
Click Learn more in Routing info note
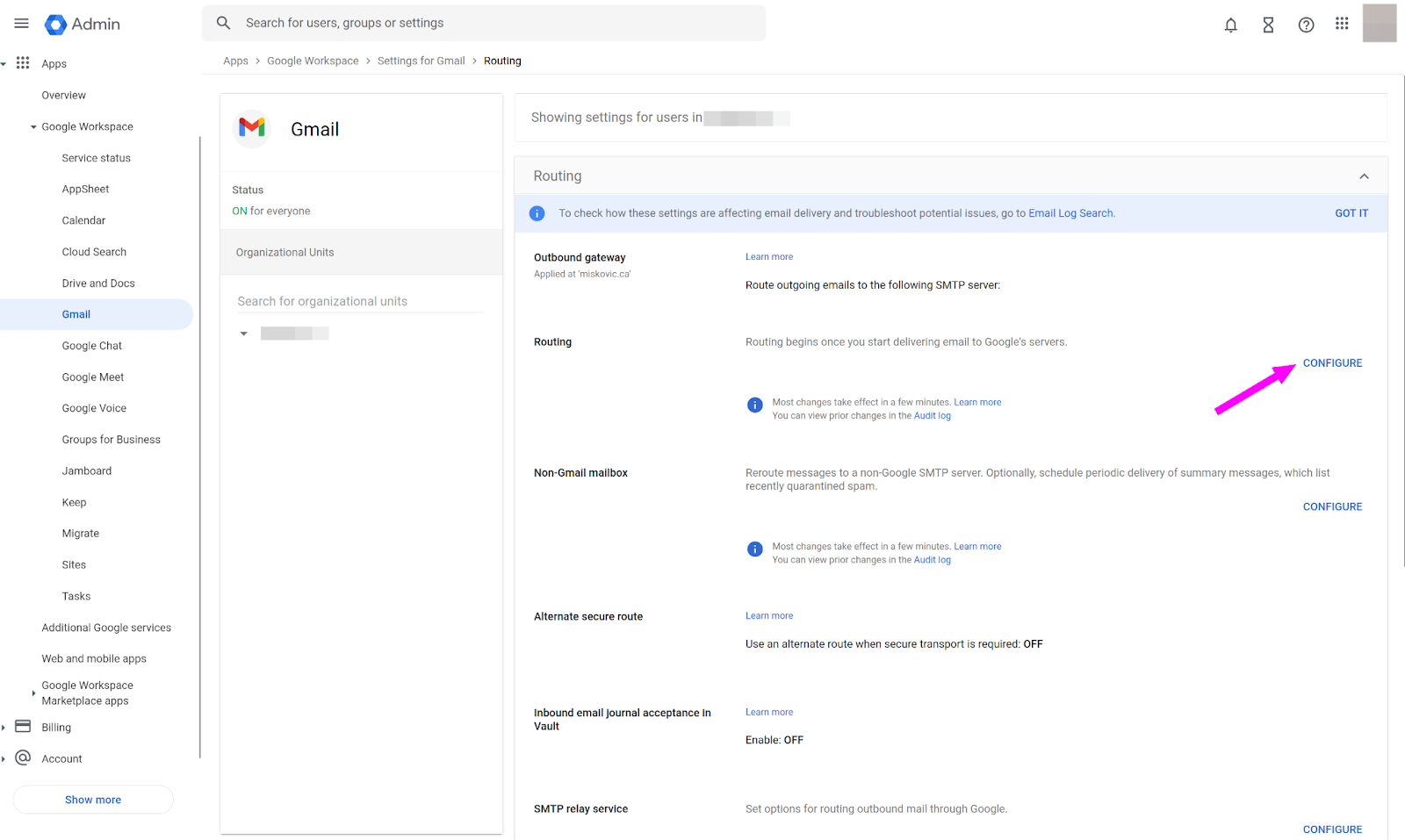tap(977, 402)
